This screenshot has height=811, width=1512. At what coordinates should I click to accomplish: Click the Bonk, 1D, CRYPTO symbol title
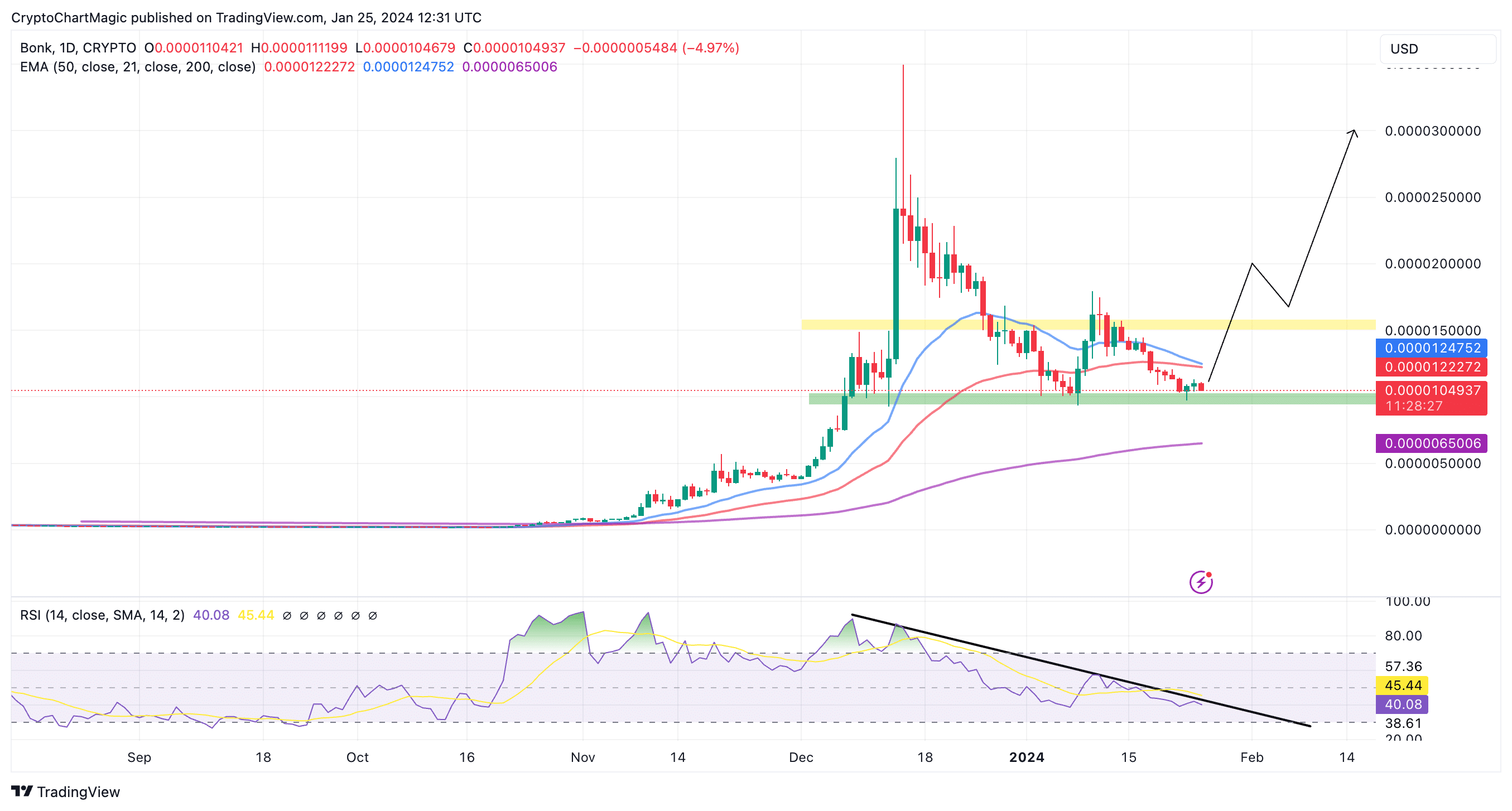pyautogui.click(x=78, y=48)
